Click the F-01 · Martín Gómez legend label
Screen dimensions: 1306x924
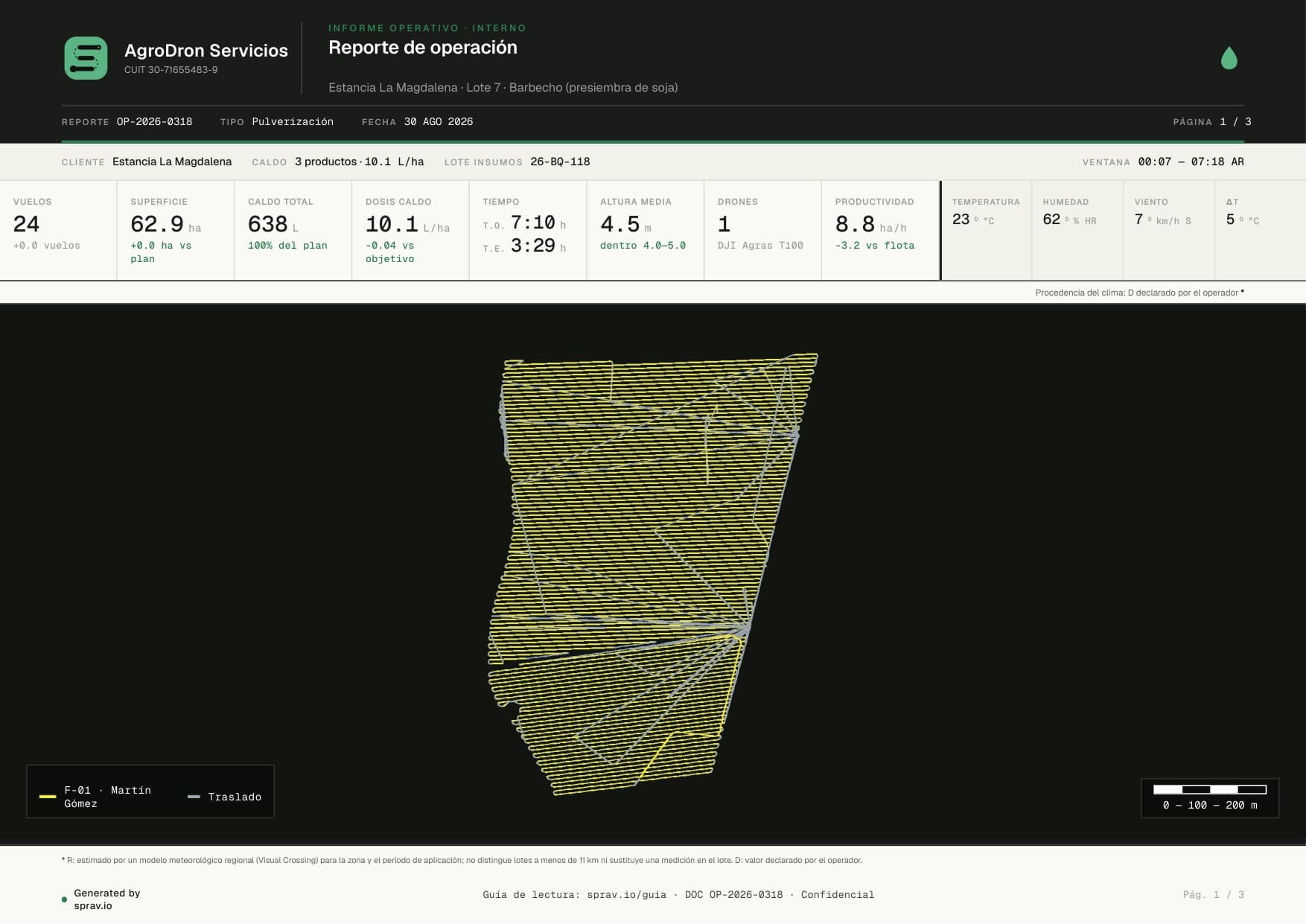click(107, 797)
